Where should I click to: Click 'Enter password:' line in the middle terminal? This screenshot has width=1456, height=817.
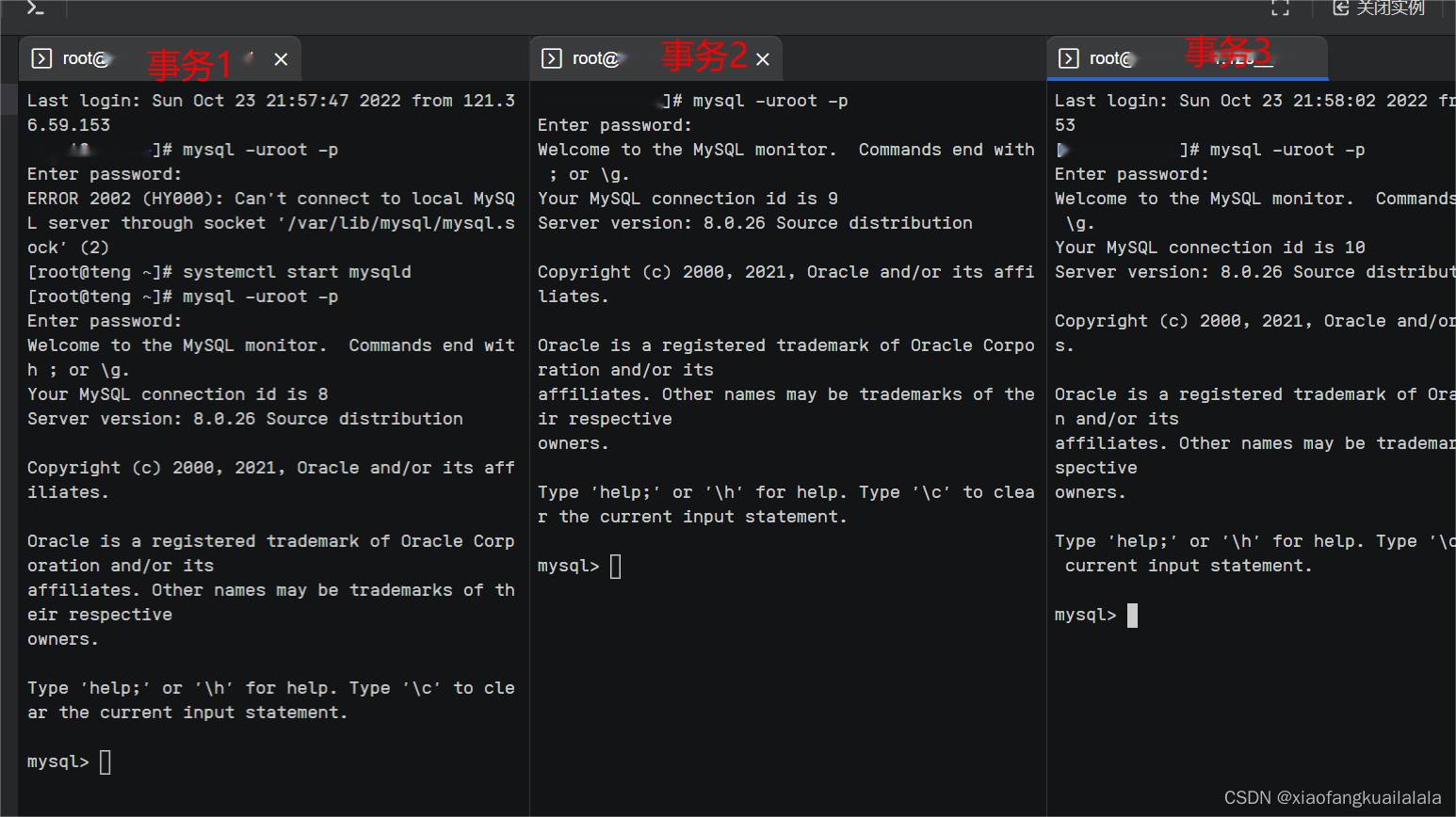(x=615, y=125)
